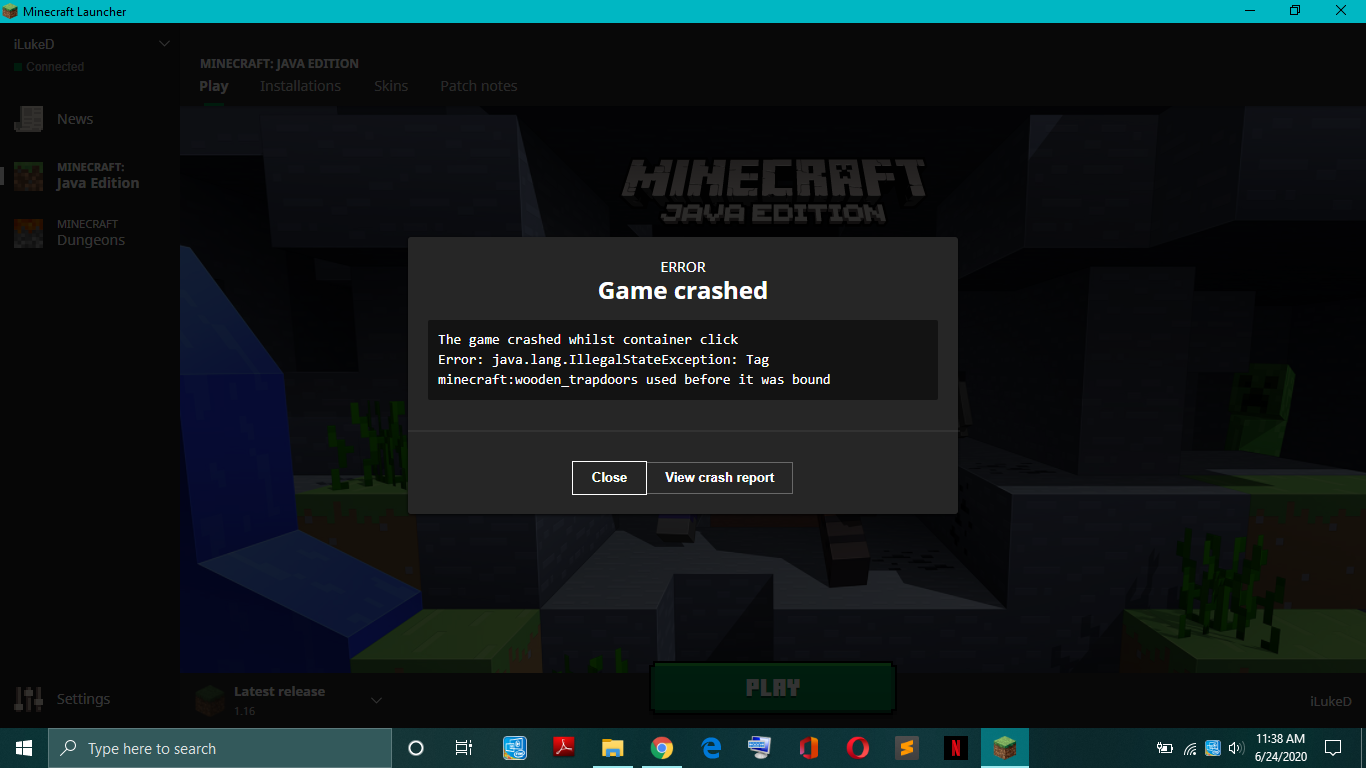Click the 'MINECRAFT: JAVA EDITION' page header

[x=279, y=64]
